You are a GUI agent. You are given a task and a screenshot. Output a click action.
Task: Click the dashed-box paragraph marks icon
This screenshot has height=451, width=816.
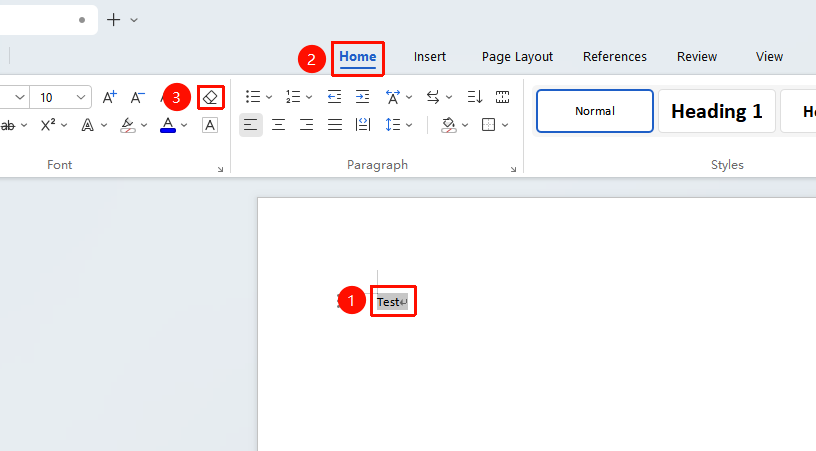pos(502,97)
